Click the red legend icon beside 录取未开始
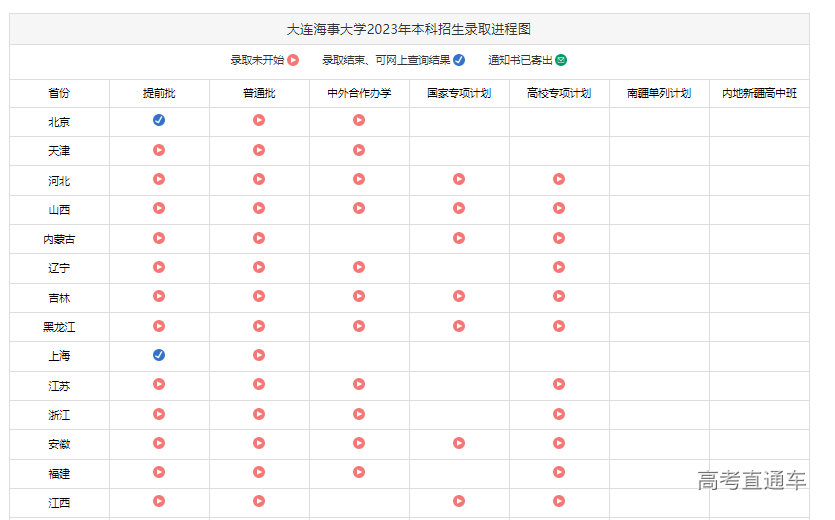835x520 pixels. coord(293,60)
